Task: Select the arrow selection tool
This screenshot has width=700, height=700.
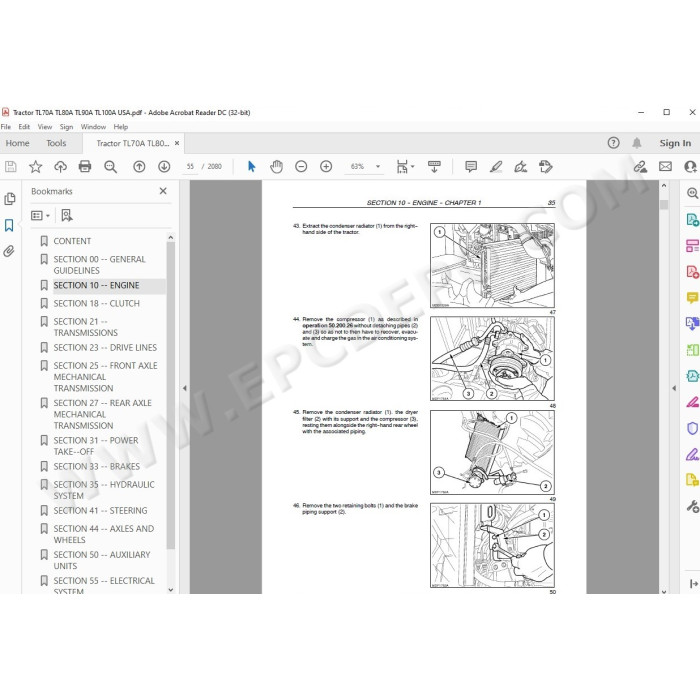Action: point(252,167)
